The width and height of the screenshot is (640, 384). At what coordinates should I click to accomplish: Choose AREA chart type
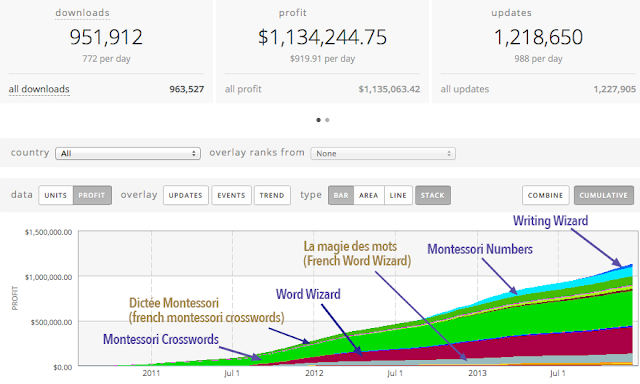pyautogui.click(x=369, y=195)
